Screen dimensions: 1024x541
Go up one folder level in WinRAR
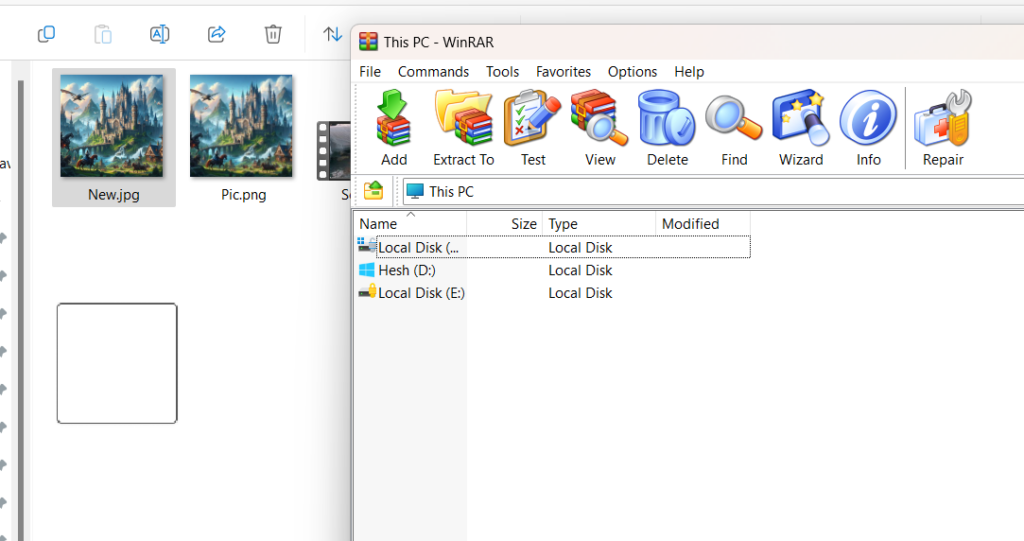(374, 191)
